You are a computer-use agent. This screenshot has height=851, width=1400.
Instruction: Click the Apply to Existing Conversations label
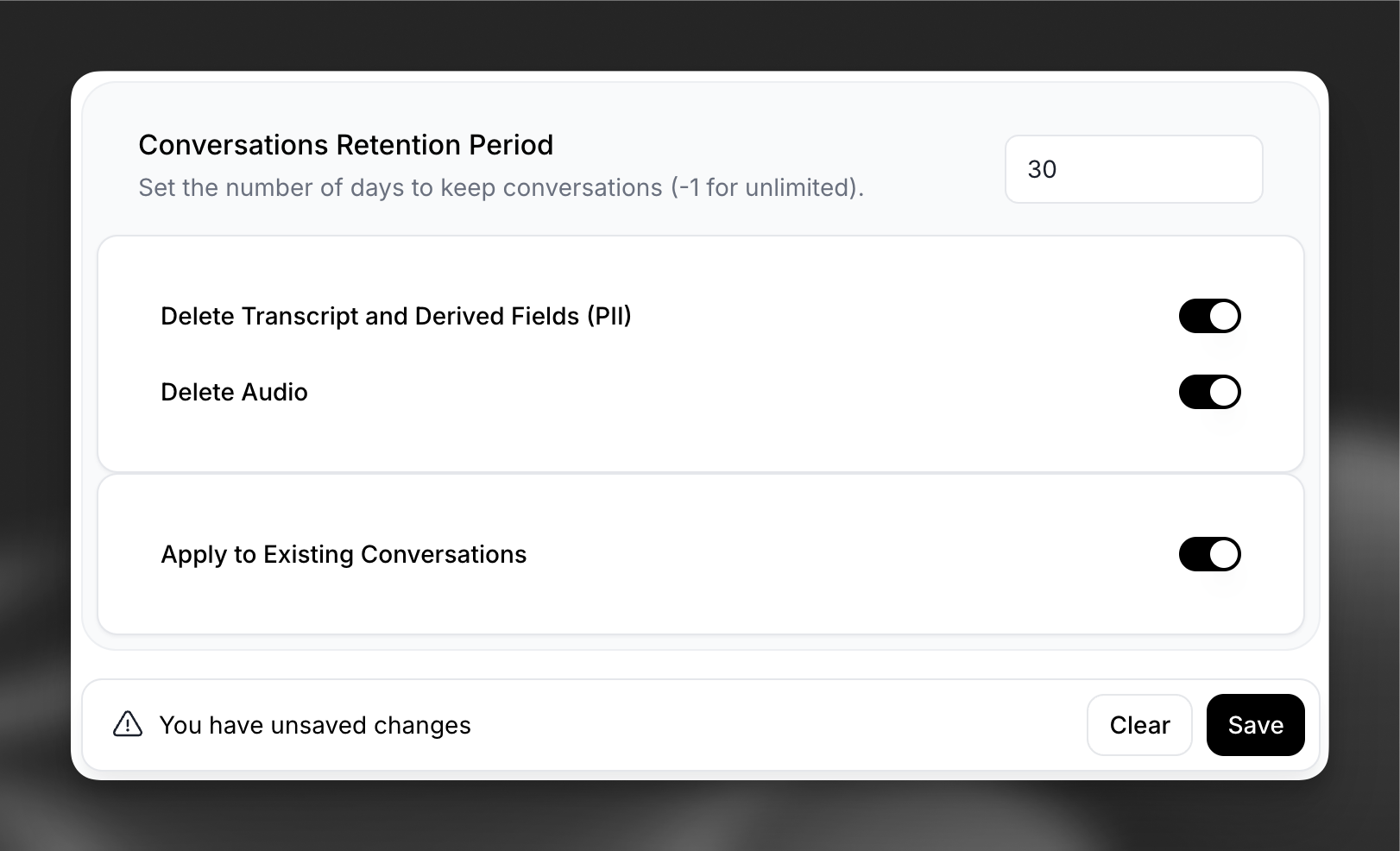point(344,554)
